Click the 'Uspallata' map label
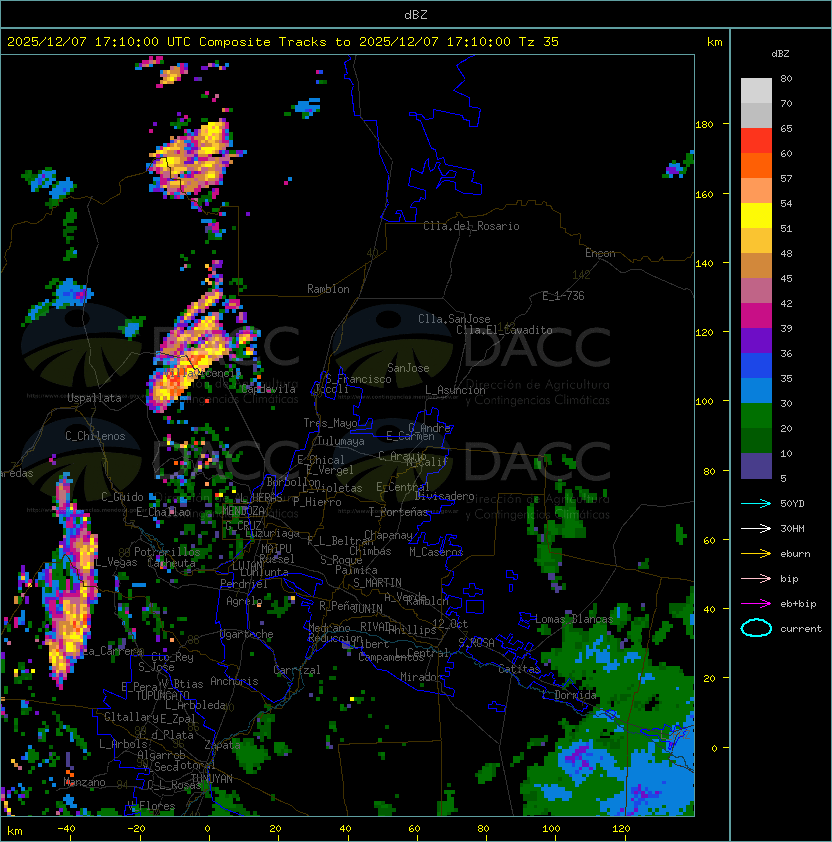832x842 pixels. coord(94,398)
